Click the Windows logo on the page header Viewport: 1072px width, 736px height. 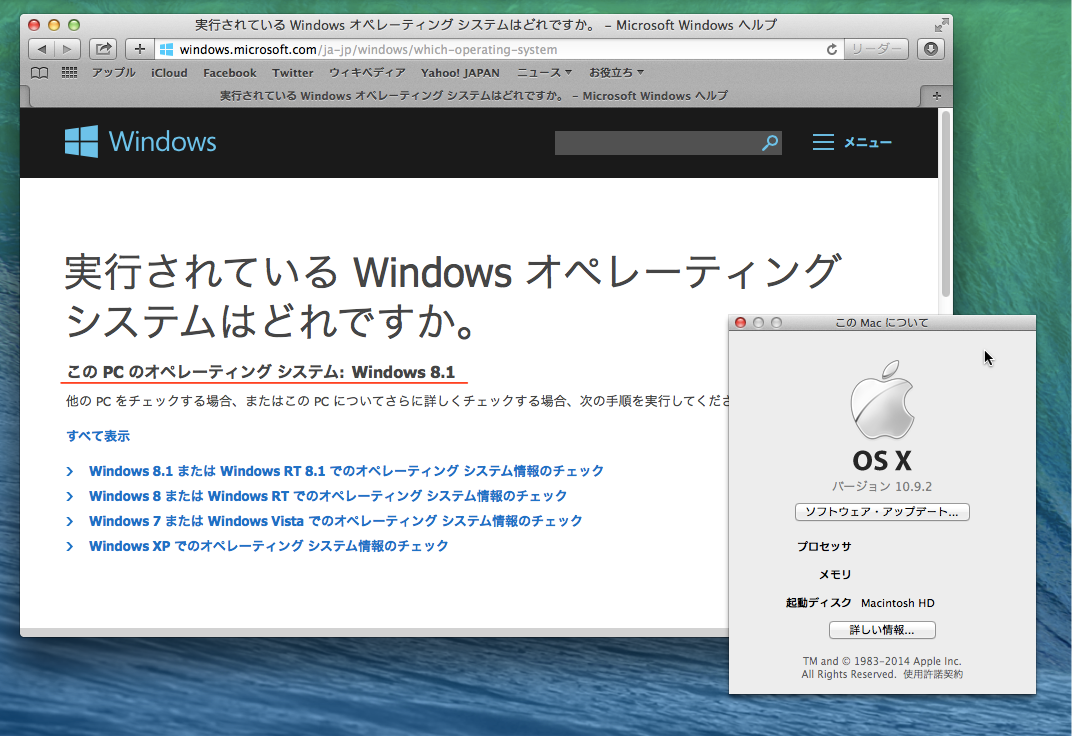pos(81,141)
